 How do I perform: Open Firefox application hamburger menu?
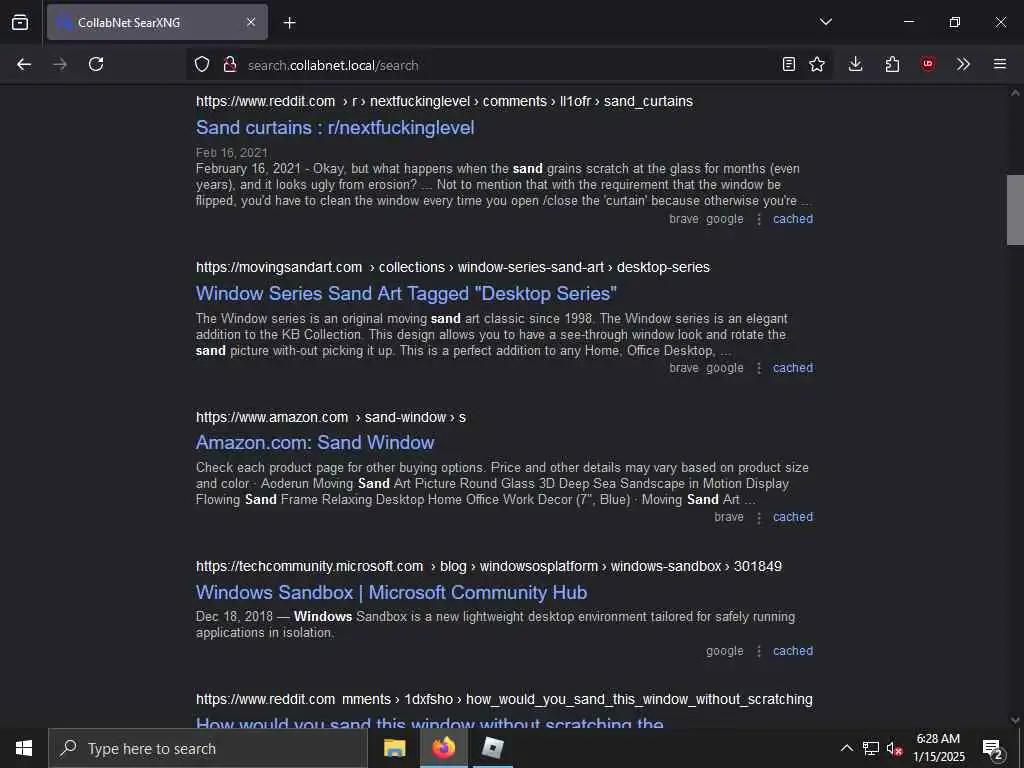tap(1000, 64)
